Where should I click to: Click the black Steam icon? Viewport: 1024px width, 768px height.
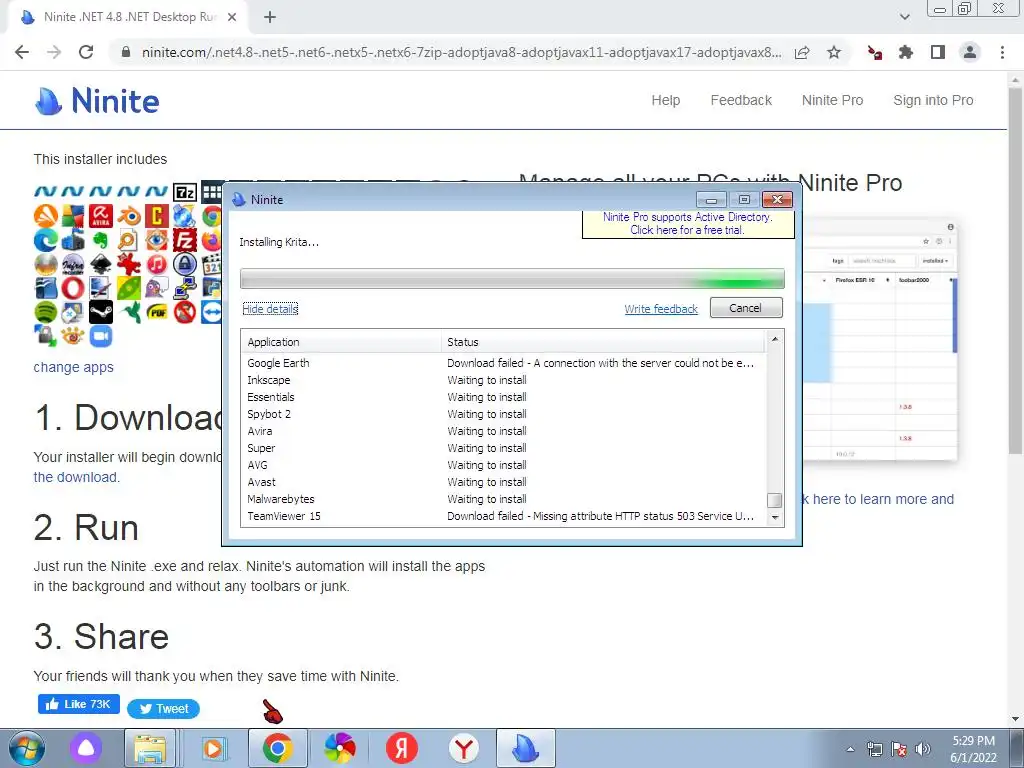click(101, 312)
